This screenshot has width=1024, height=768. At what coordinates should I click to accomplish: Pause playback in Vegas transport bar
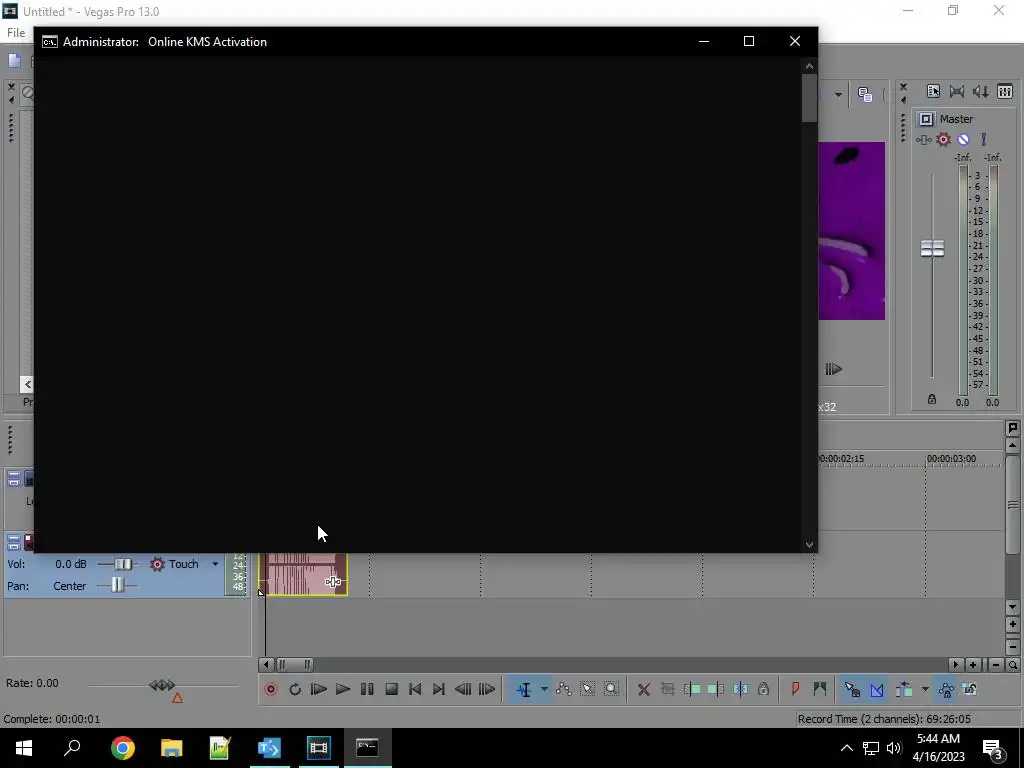[x=367, y=689]
